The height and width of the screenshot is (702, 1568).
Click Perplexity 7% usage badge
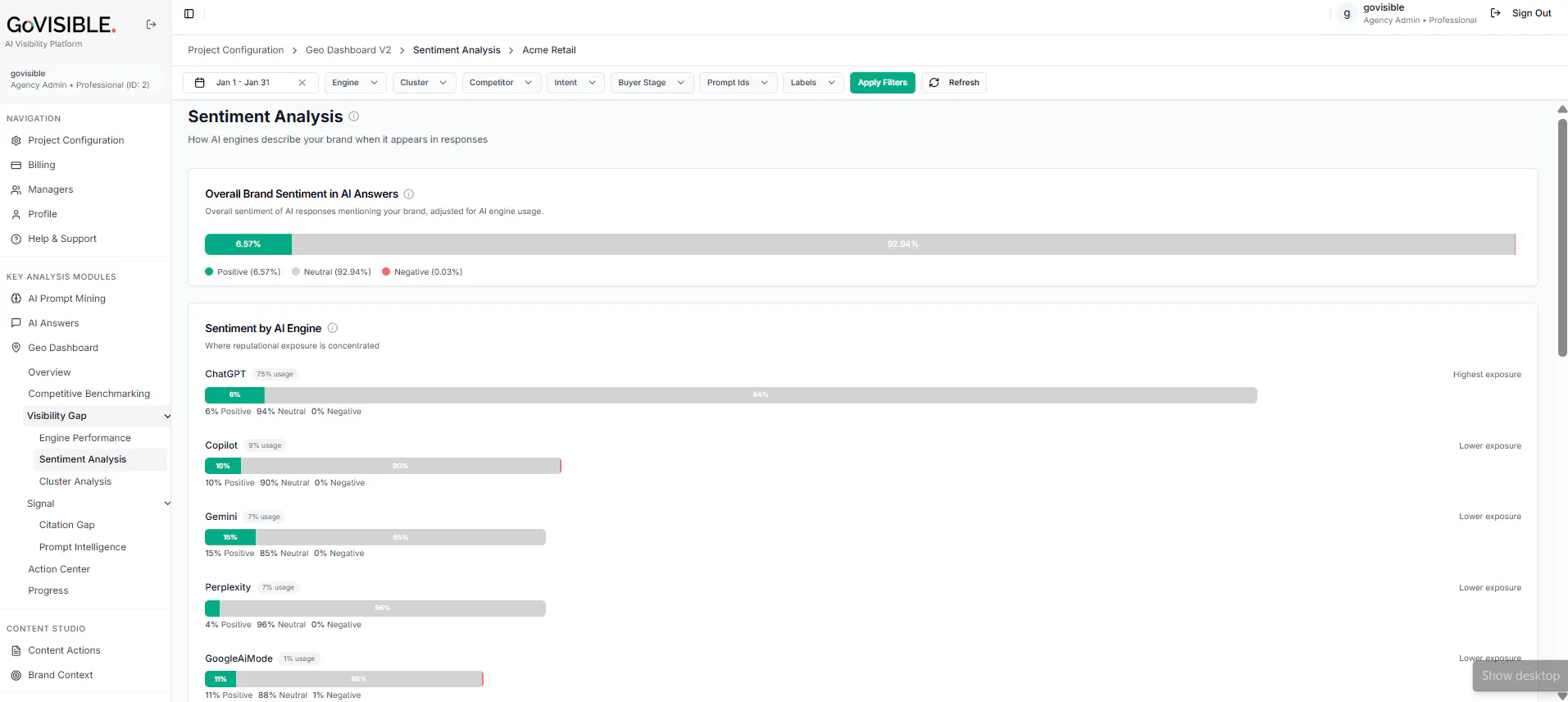[279, 587]
